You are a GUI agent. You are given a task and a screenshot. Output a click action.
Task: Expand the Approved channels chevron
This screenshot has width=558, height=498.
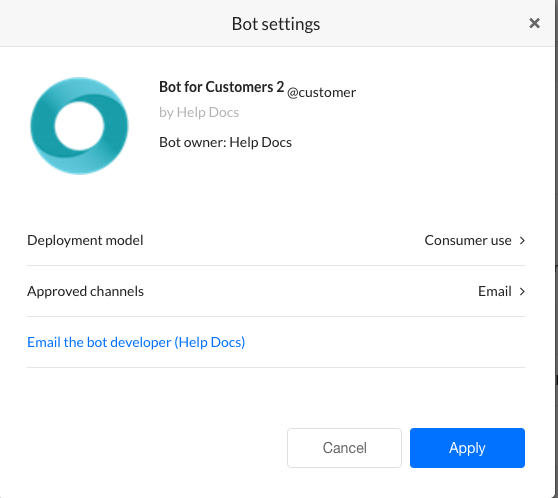[522, 292]
